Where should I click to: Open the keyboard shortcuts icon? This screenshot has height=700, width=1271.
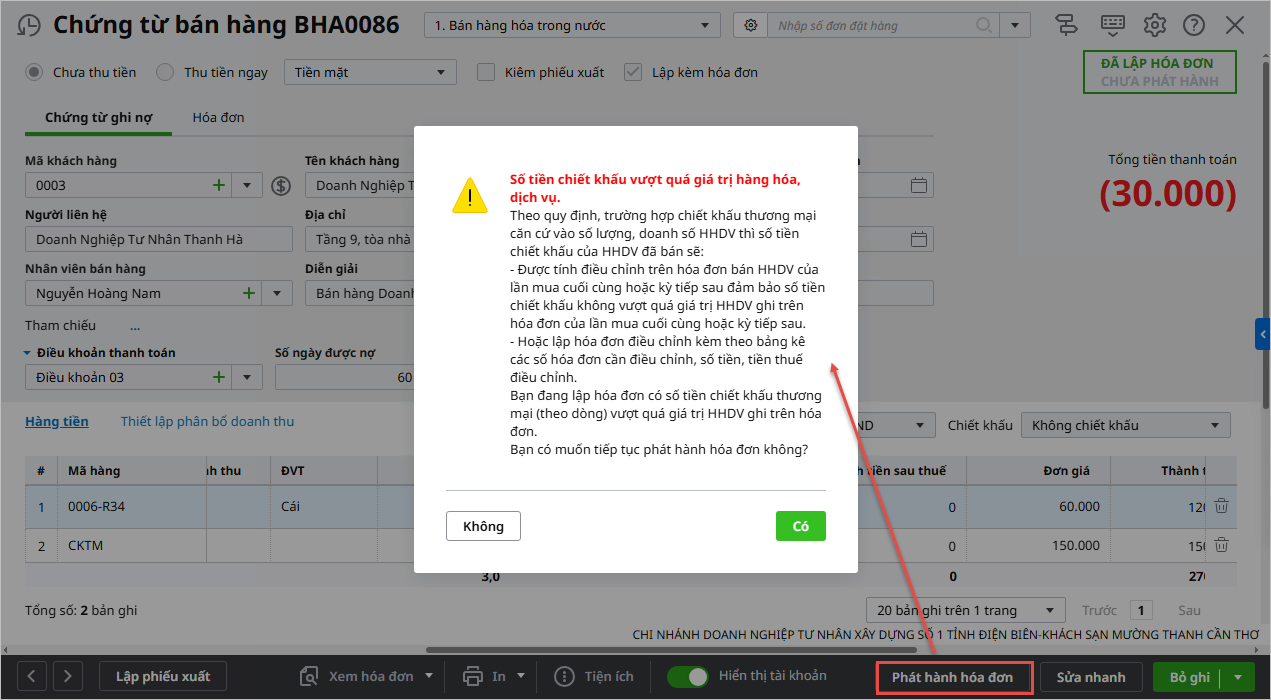[1113, 25]
